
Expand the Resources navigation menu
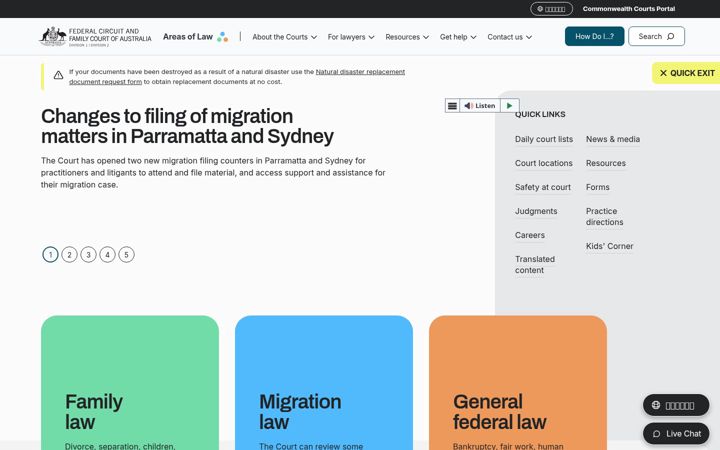(x=407, y=37)
